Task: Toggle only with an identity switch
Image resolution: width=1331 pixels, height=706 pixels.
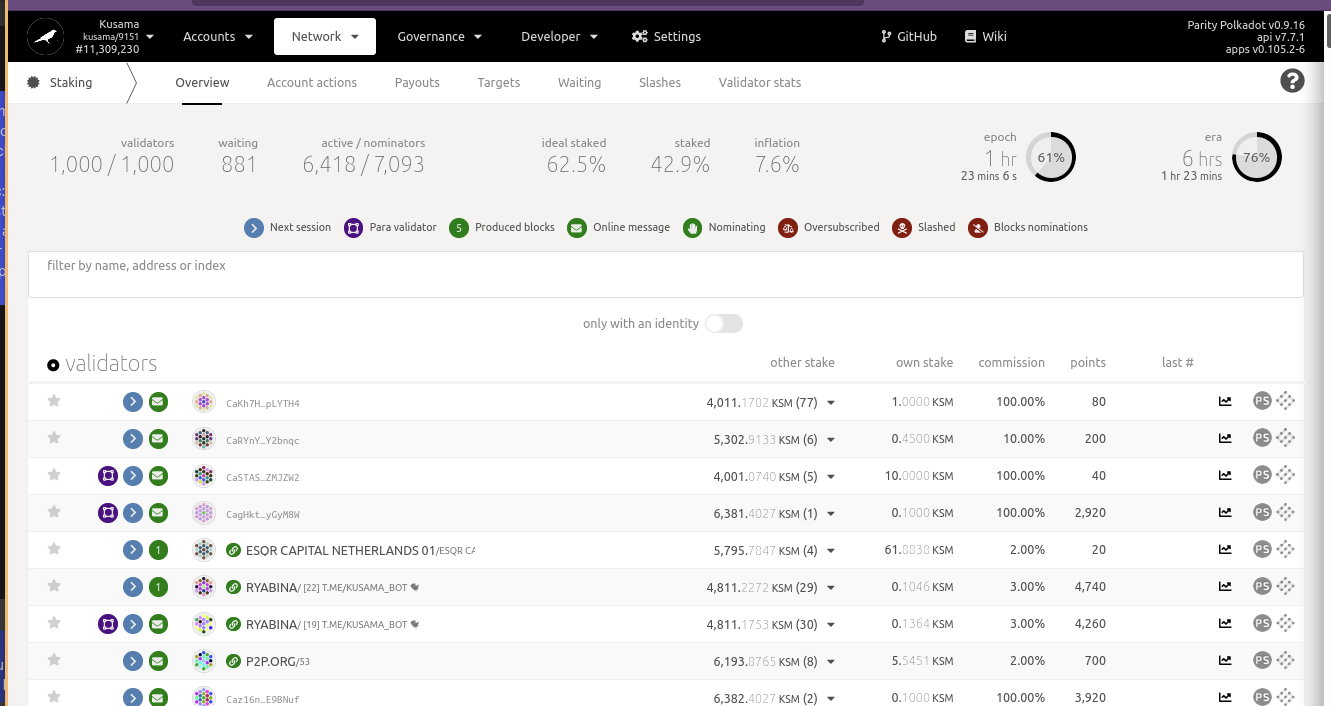Action: point(724,323)
